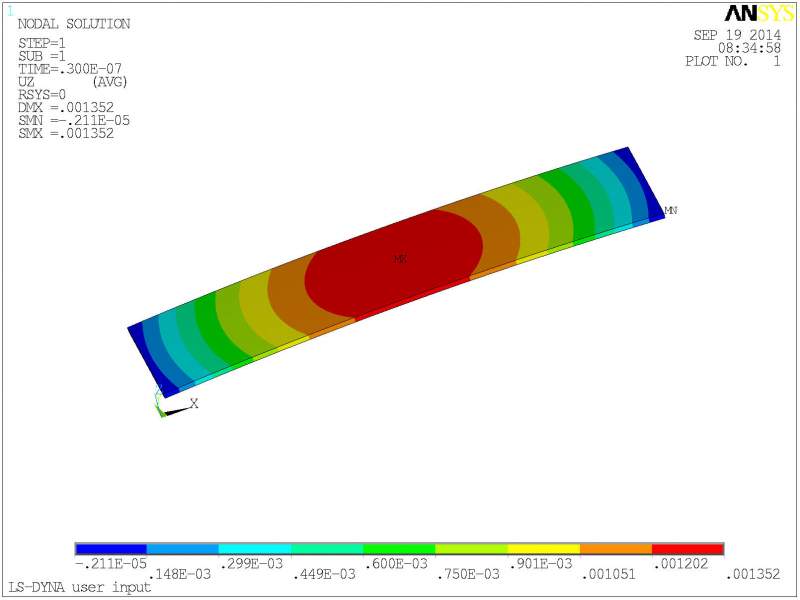This screenshot has height=600, width=800.
Task: Click the orange legend color band
Action: pos(616,549)
